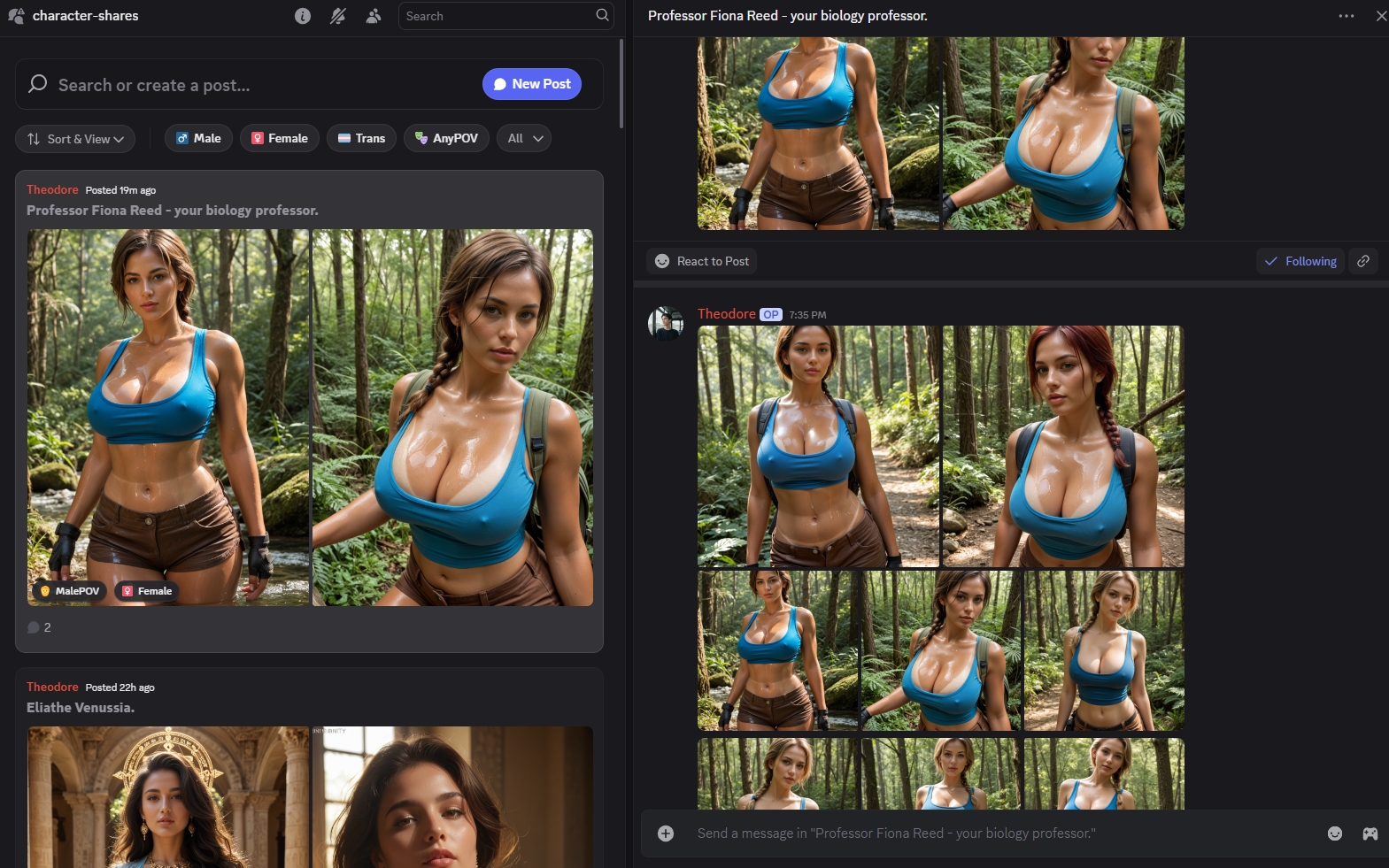Copy post link via chain icon
The height and width of the screenshot is (868, 1389).
point(1363,261)
